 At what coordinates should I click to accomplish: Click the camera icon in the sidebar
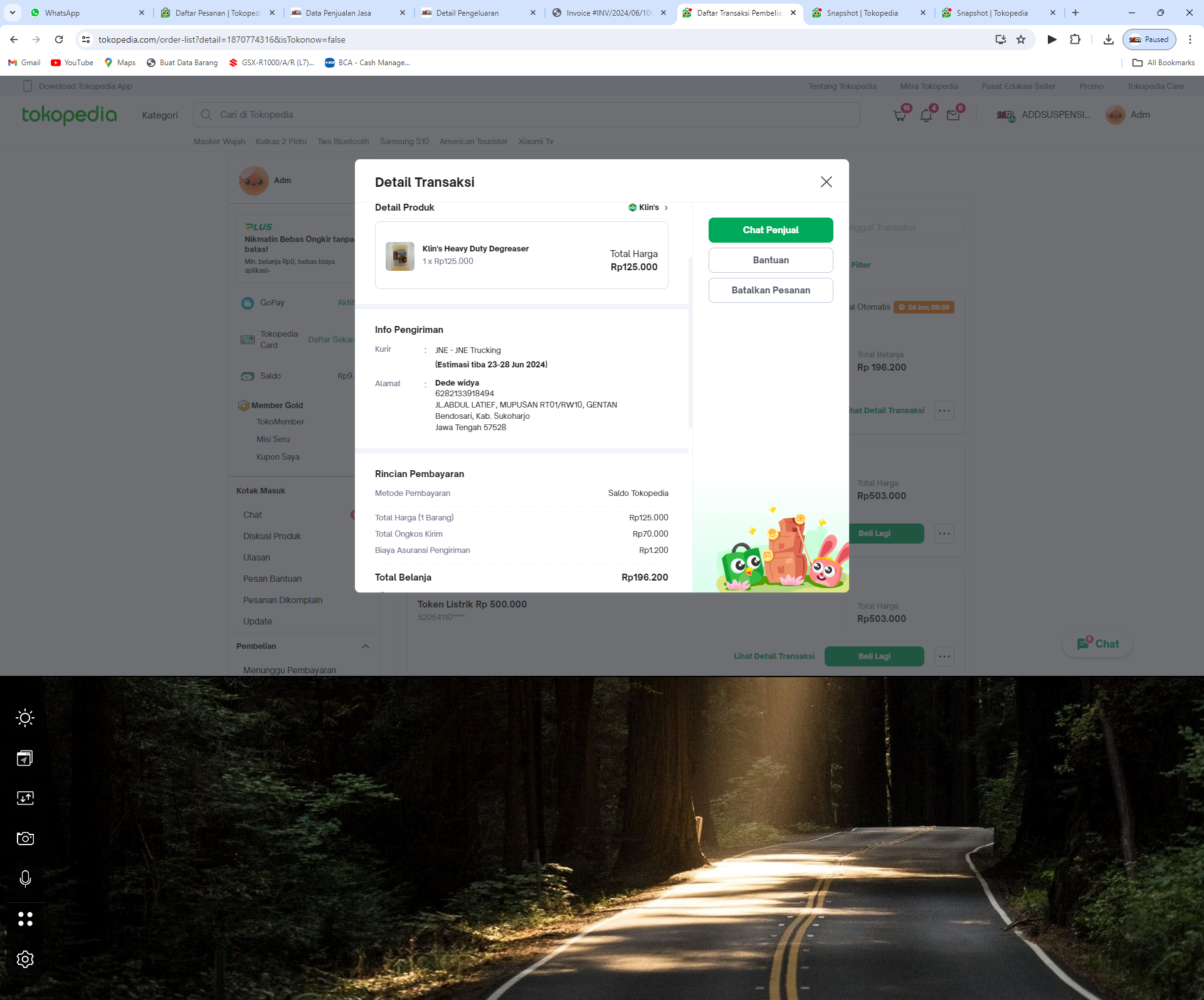pos(25,838)
